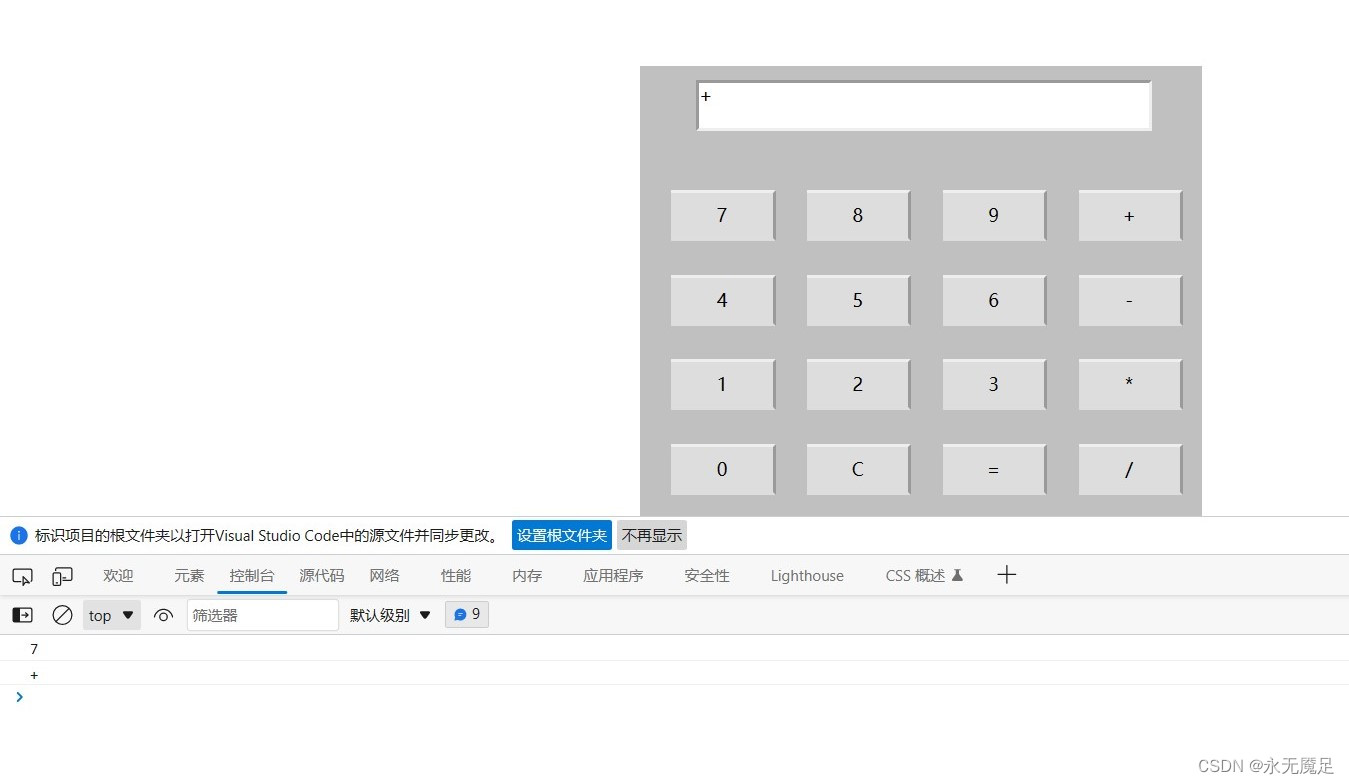Tap calculator key 9
The width and height of the screenshot is (1349, 784).
995,216
